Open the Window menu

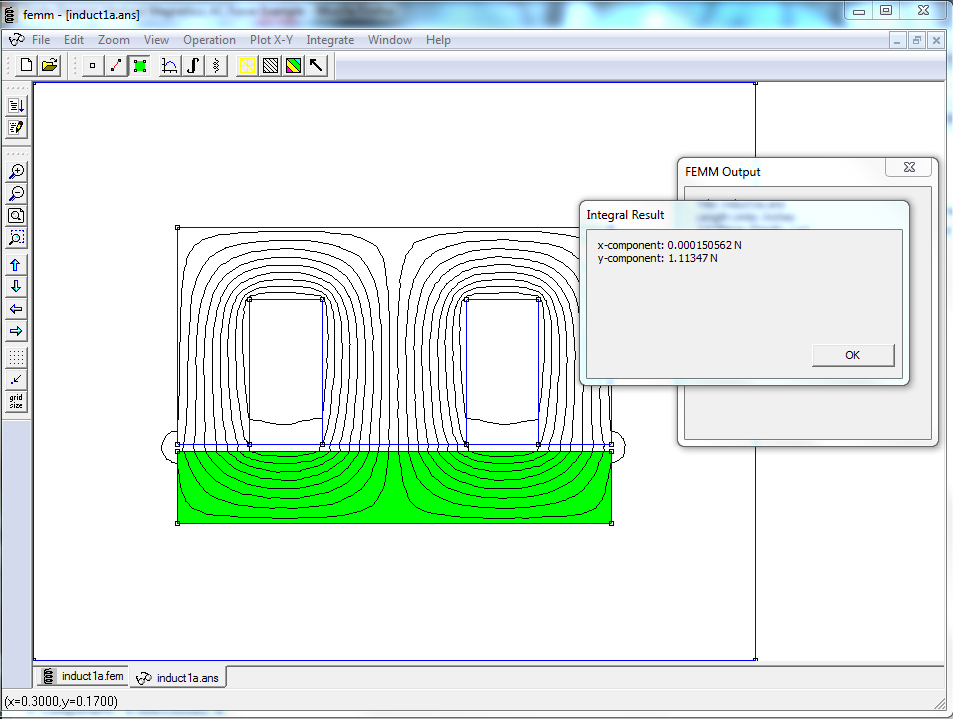390,40
